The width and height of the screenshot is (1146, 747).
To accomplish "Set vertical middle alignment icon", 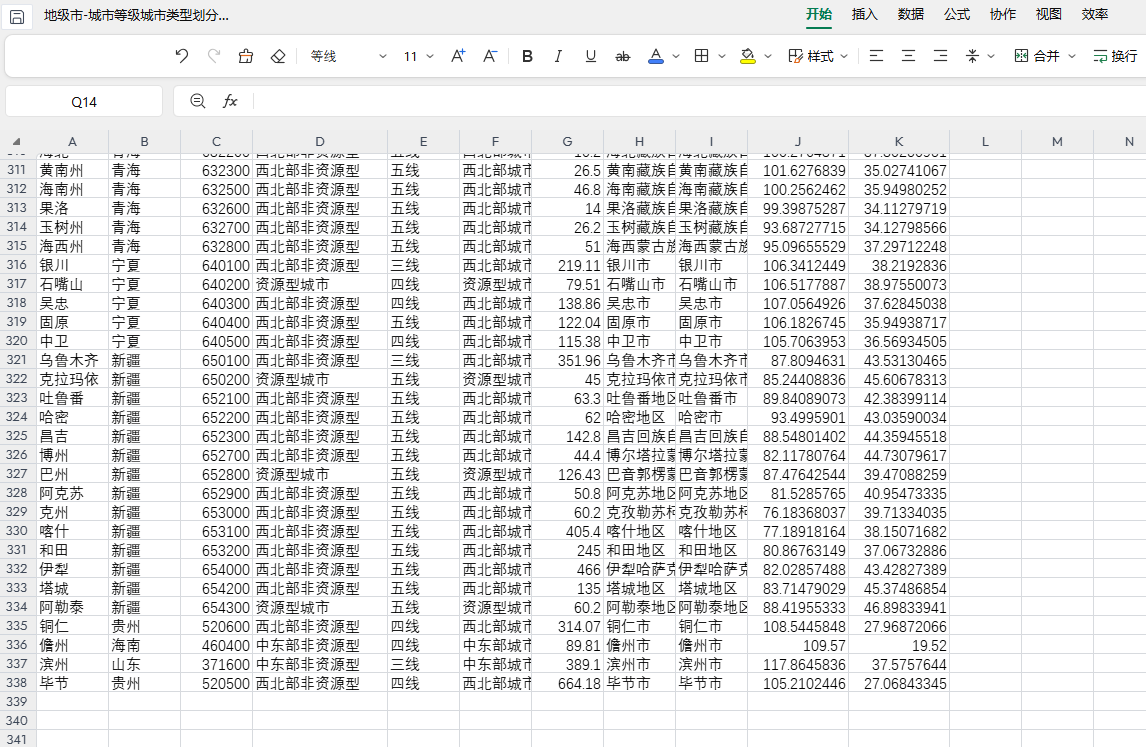I will tap(973, 56).
